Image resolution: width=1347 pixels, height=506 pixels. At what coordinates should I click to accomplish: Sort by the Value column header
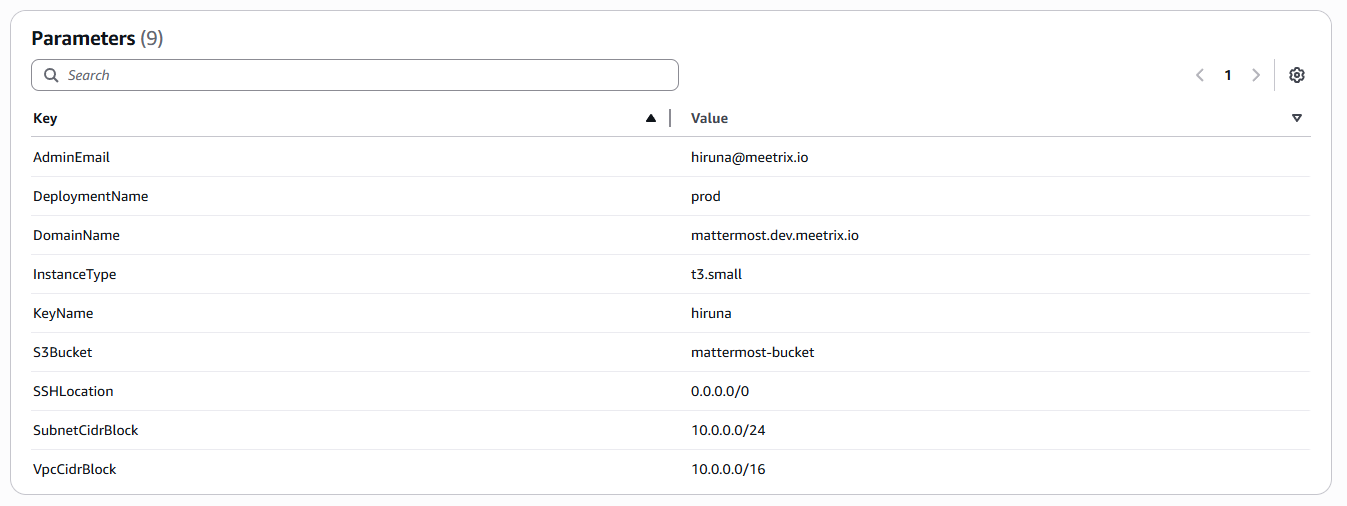pos(709,118)
